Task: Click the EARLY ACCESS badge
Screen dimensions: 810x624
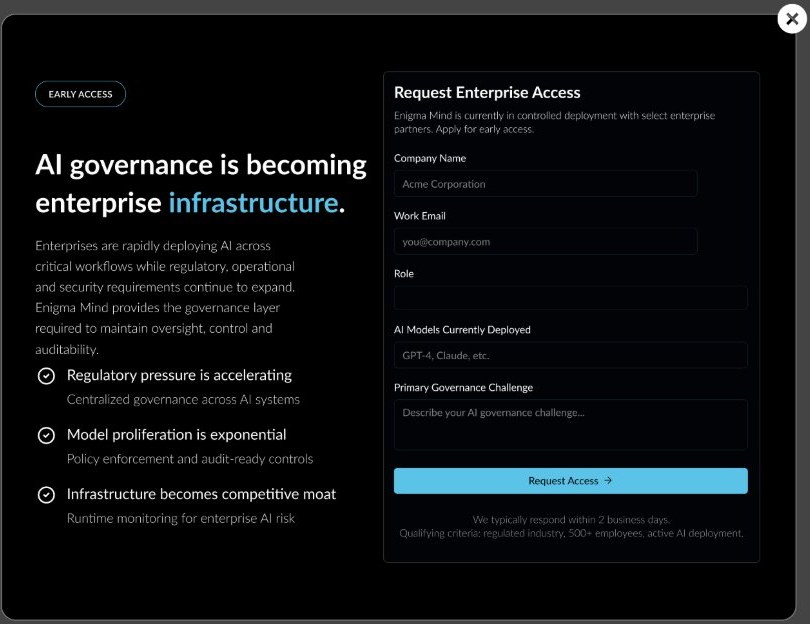Action: [x=80, y=94]
